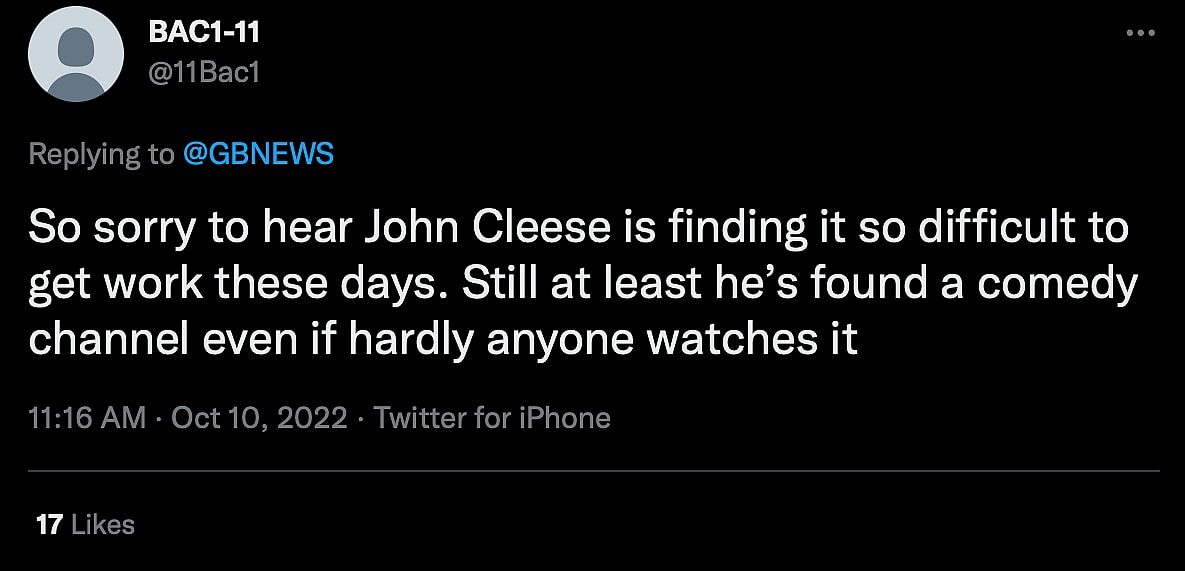This screenshot has height=571, width=1185.
Task: Click the number 17 in likes count
Action: [x=49, y=524]
